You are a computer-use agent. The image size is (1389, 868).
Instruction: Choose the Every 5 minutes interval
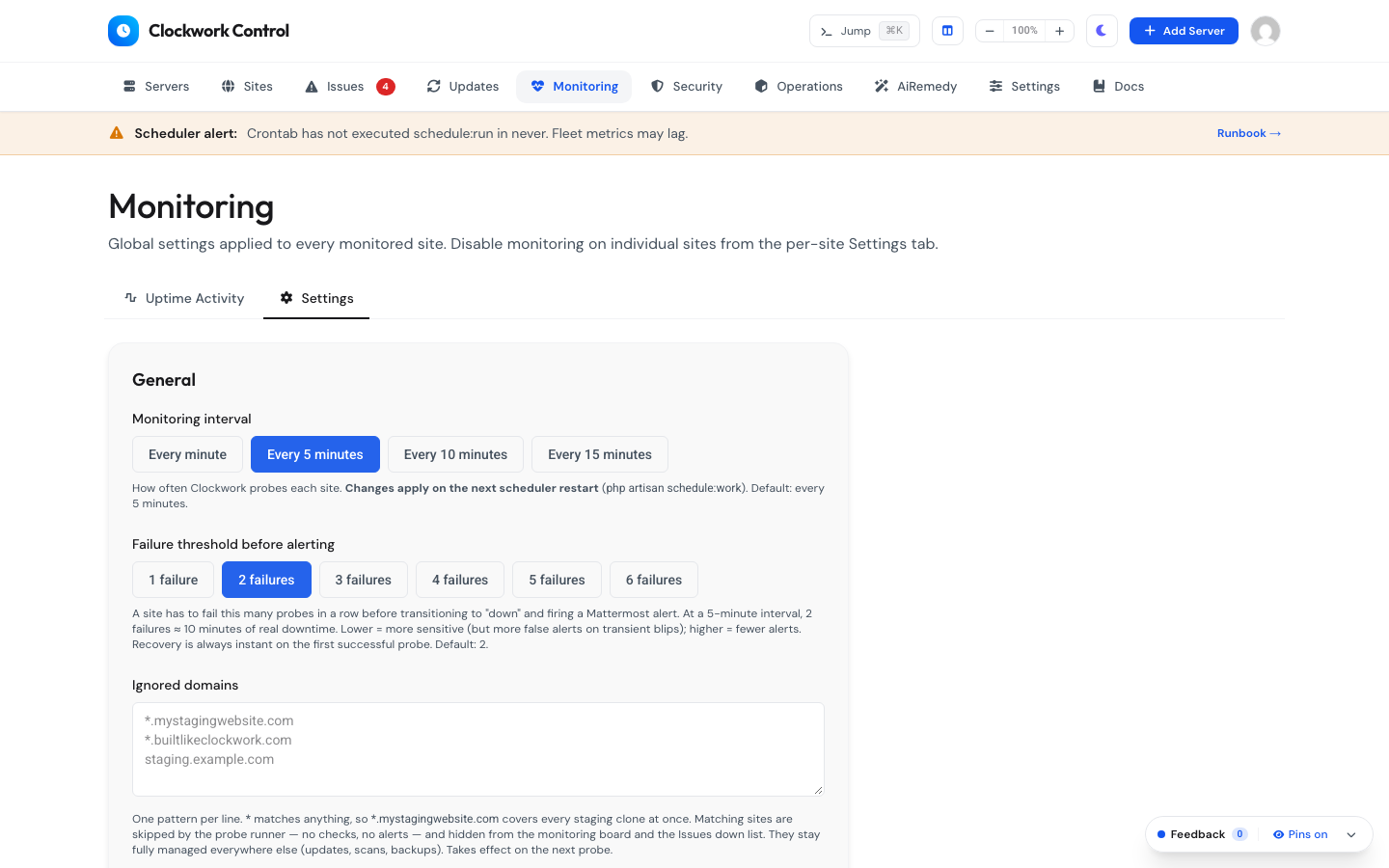[315, 454]
